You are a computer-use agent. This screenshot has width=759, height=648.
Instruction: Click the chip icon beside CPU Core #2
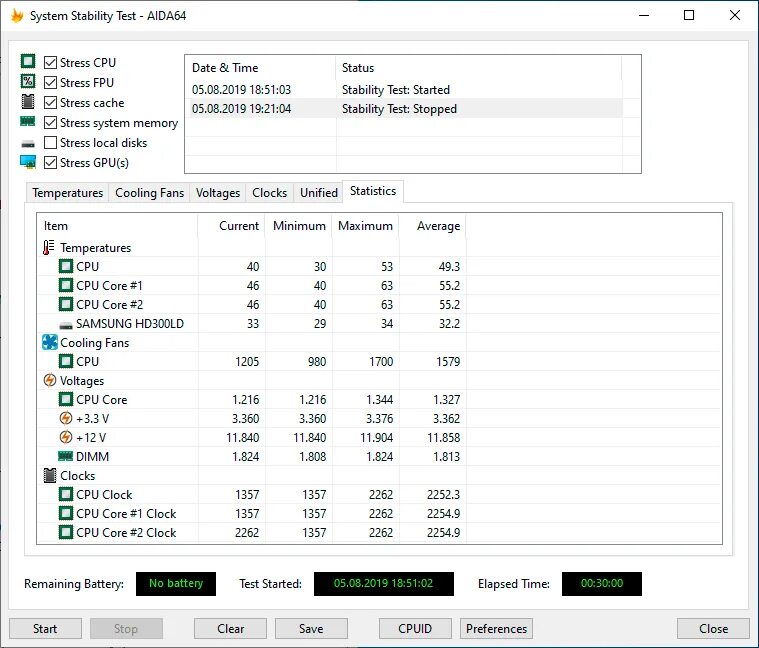point(66,304)
